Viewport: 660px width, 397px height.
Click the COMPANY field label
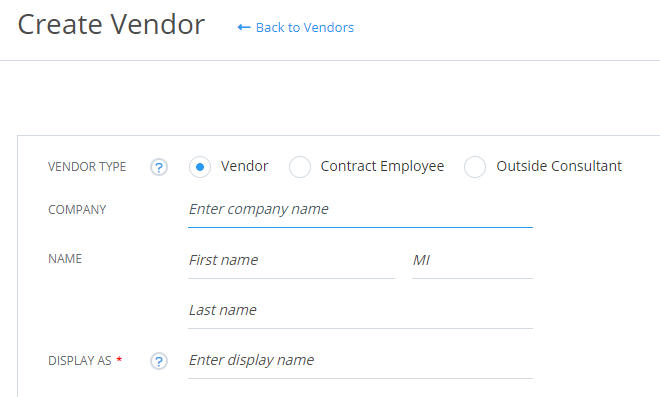[x=77, y=210]
